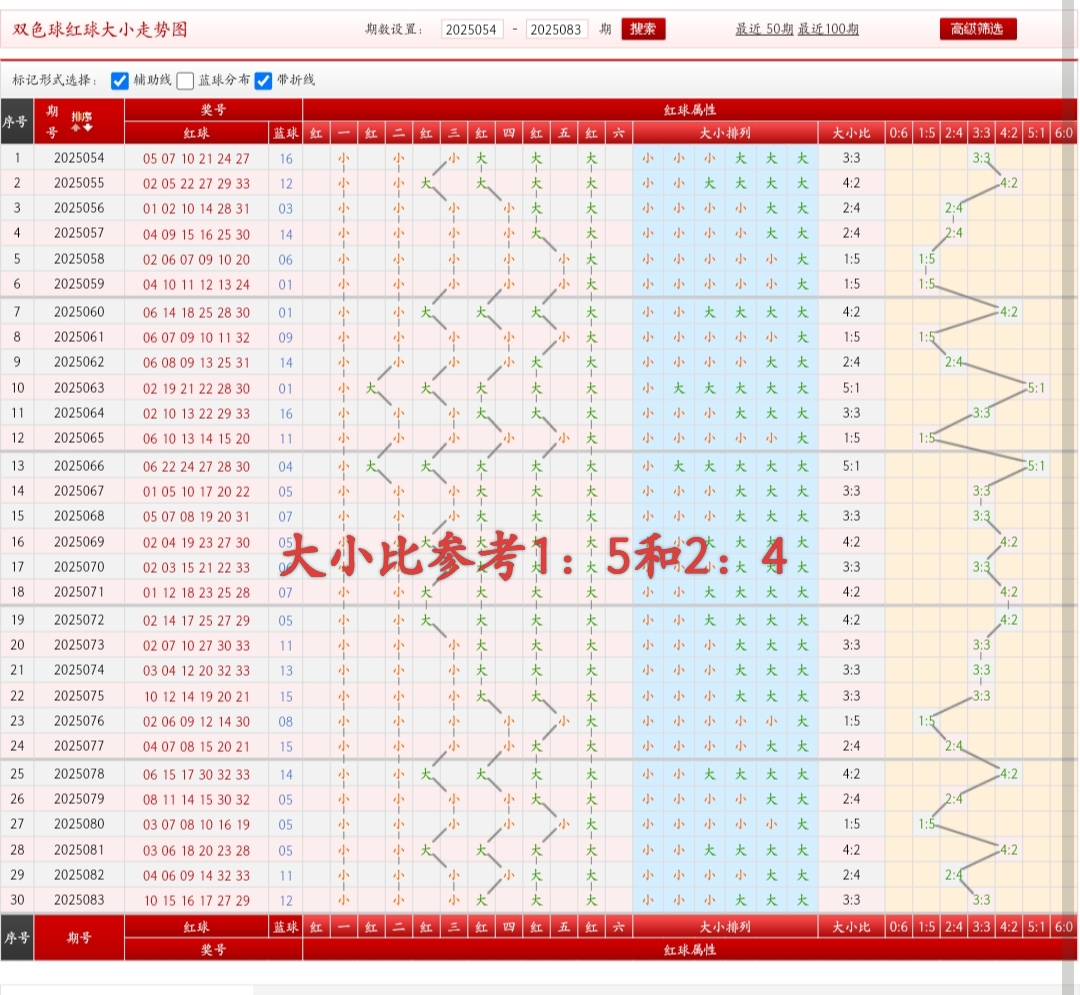Click the descending sort arrow in 期号 header

(x=87, y=127)
